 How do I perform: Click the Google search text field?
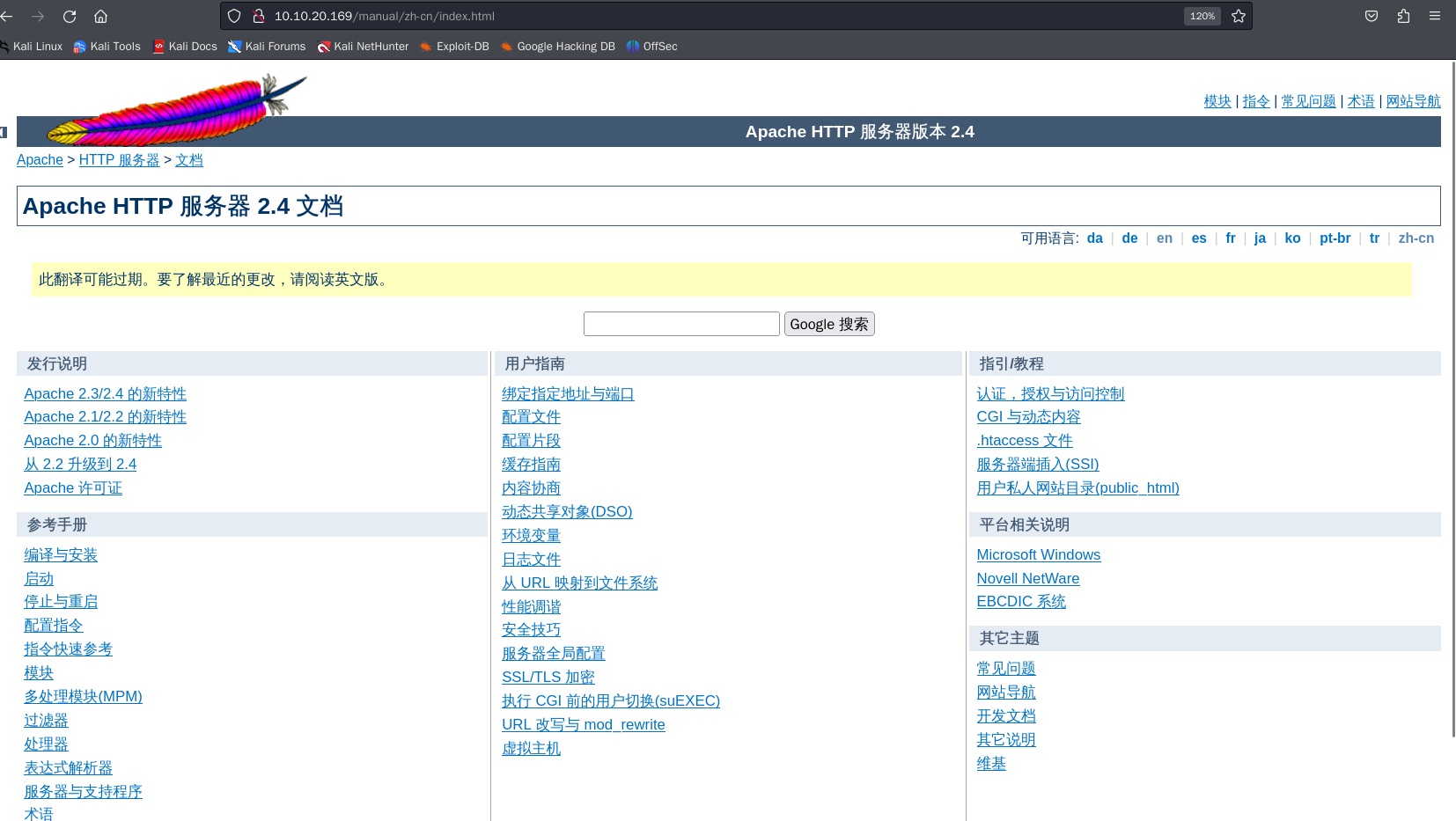click(681, 324)
